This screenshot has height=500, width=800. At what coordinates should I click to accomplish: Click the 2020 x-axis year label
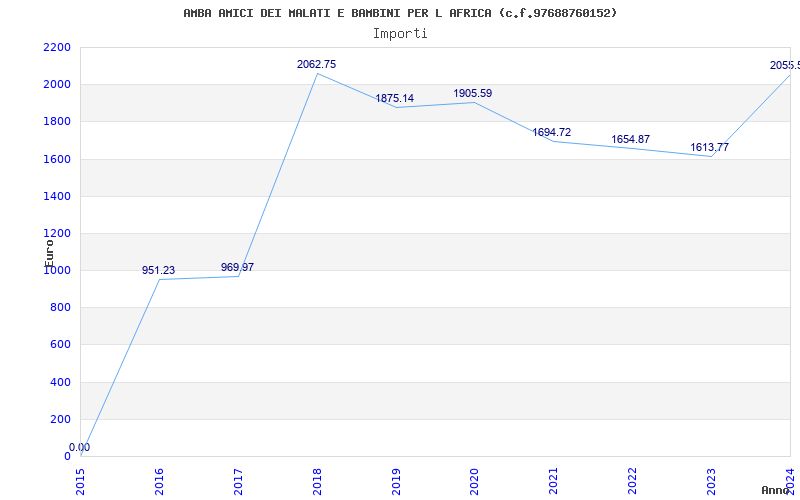pos(474,481)
